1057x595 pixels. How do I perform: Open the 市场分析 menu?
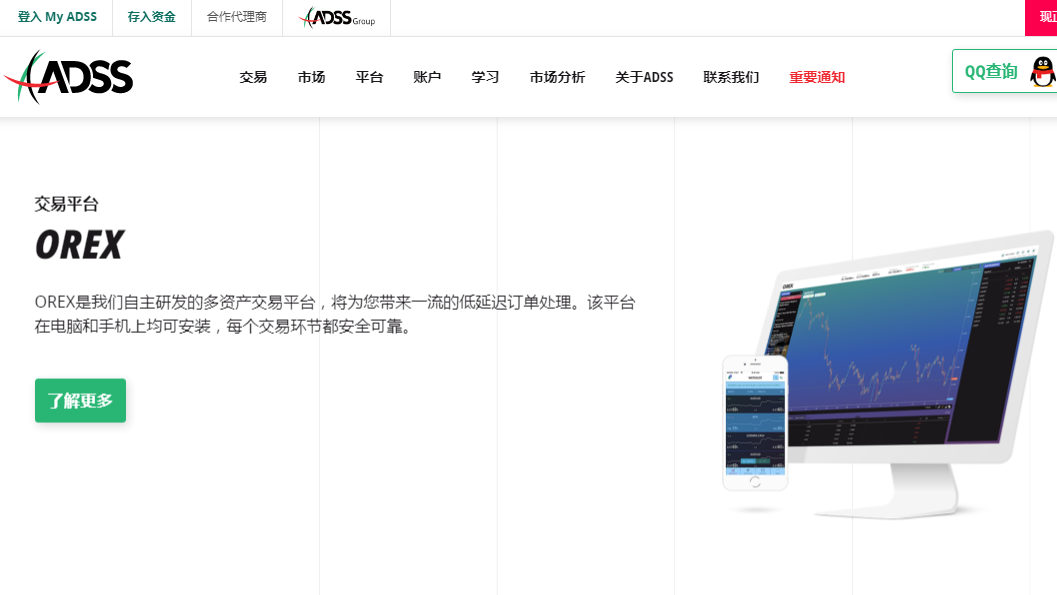(557, 77)
